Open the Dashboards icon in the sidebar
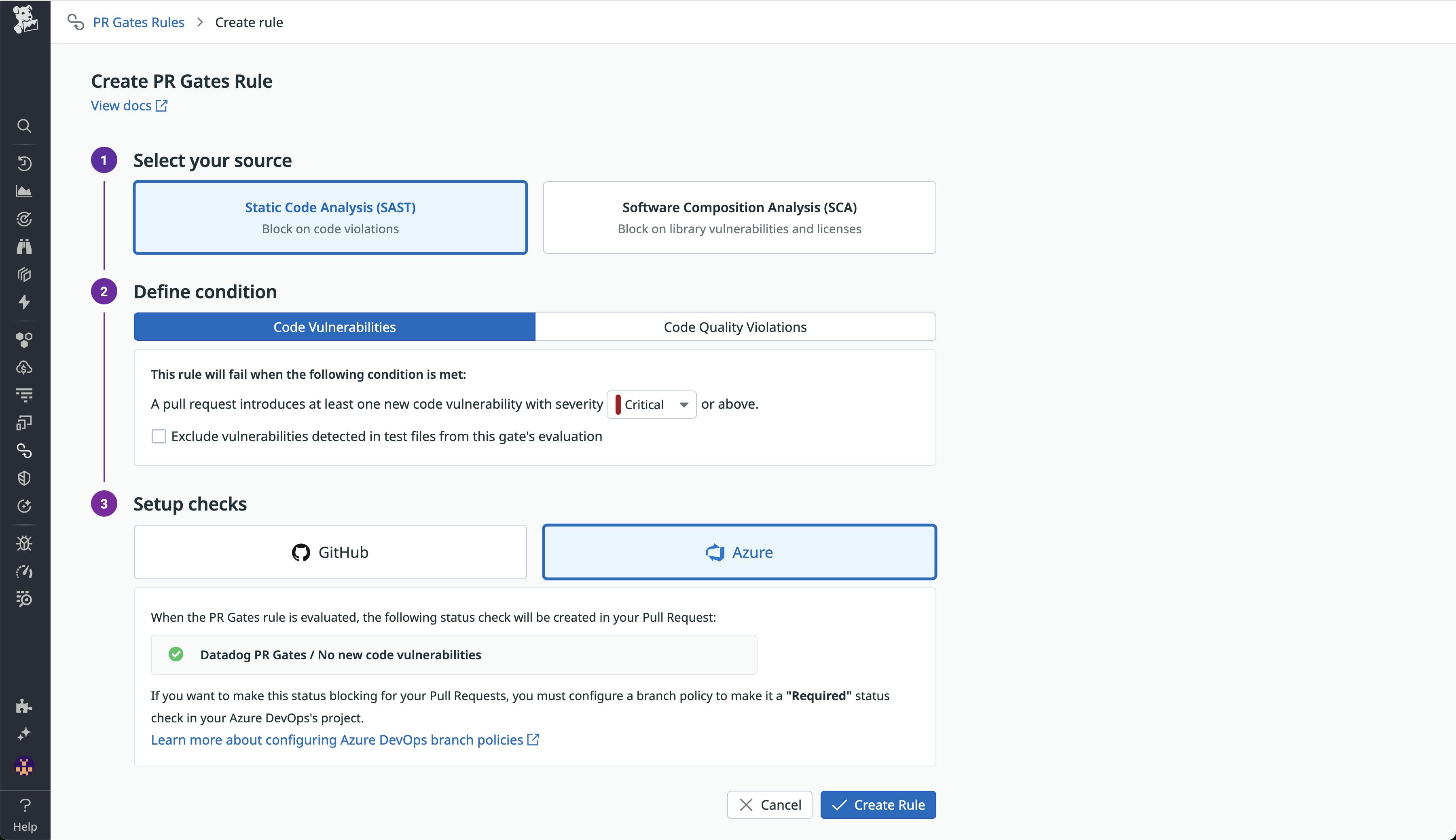Viewport: 1456px width, 840px height. (x=24, y=191)
